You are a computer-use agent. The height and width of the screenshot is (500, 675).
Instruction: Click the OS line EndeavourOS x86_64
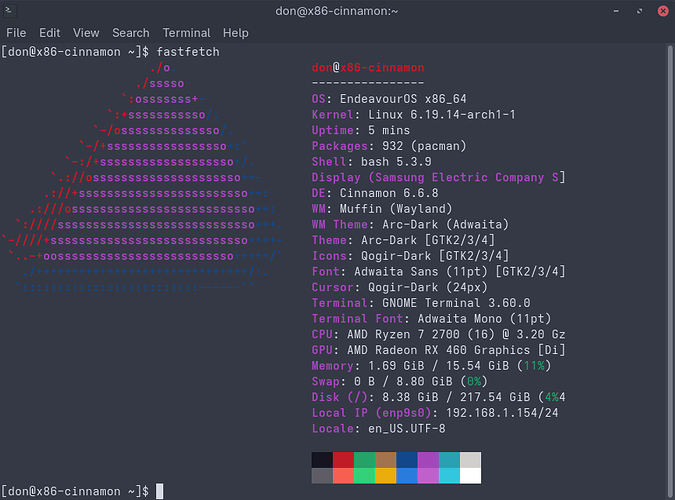coord(389,99)
